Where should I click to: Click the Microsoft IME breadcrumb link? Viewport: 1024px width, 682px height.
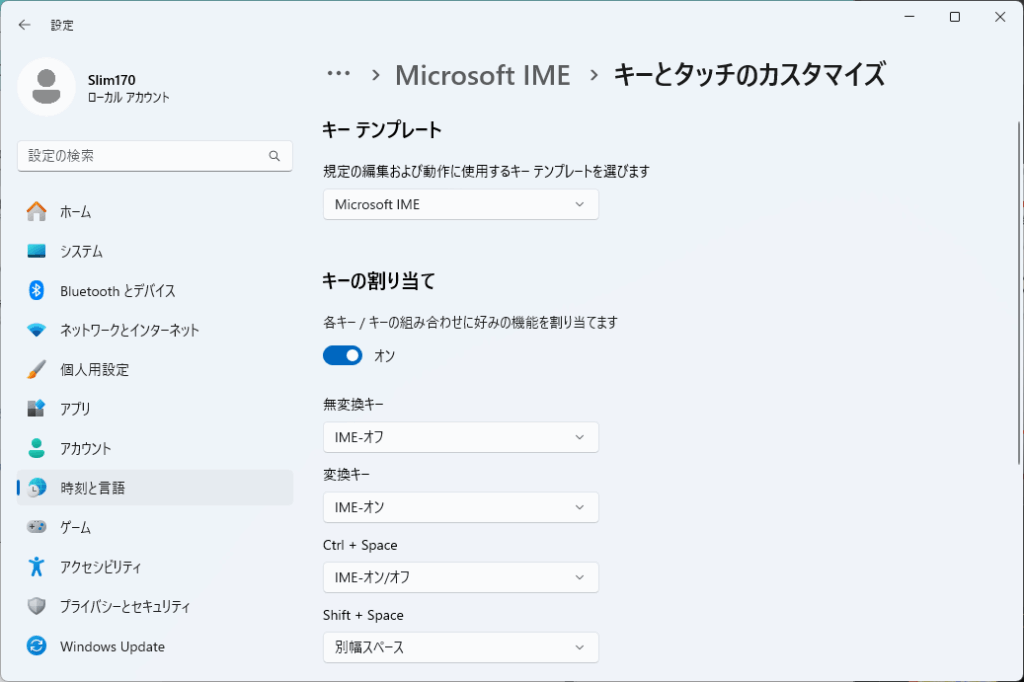tap(483, 75)
